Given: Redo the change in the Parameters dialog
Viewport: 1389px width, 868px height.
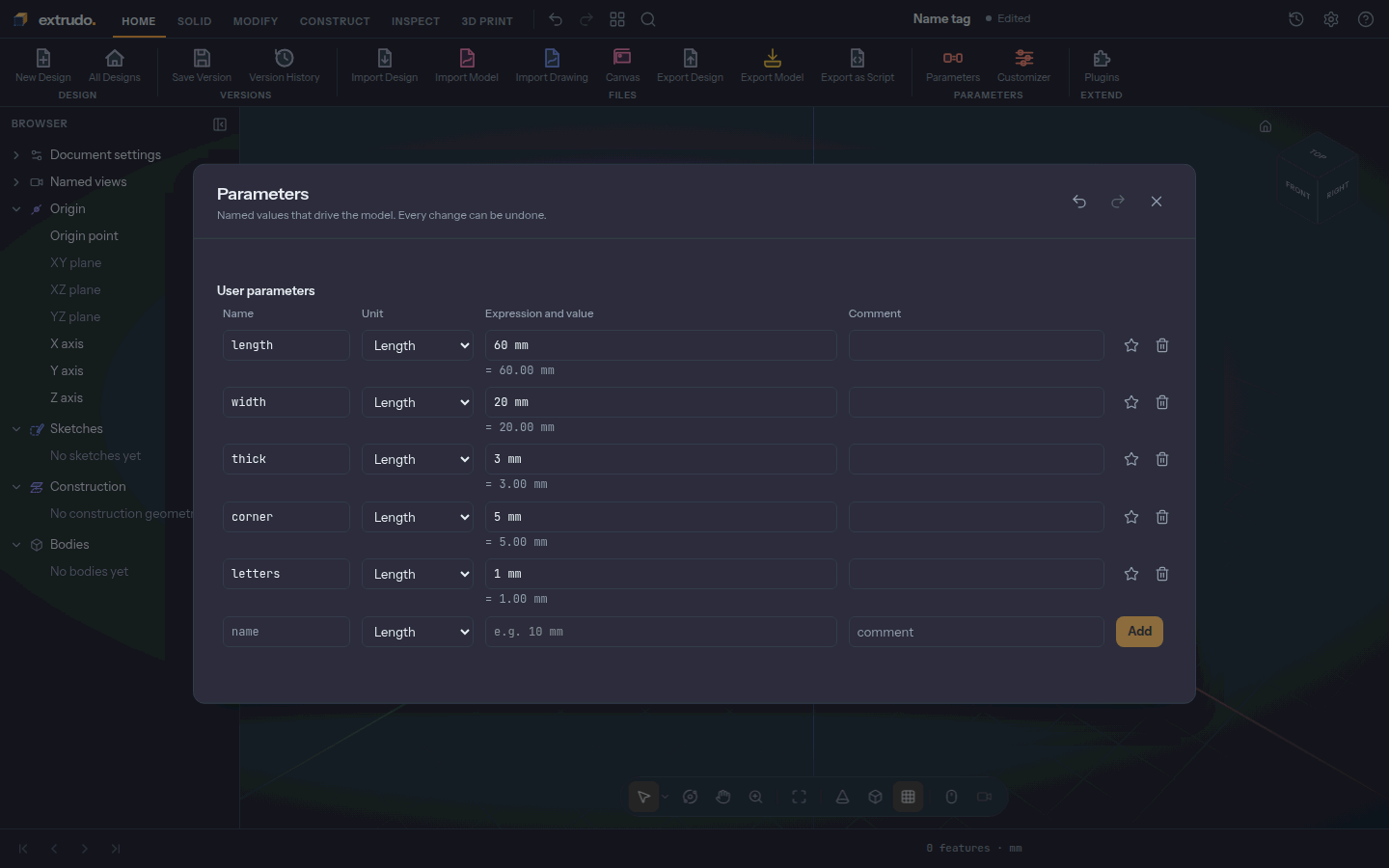Looking at the screenshot, I should [1118, 202].
